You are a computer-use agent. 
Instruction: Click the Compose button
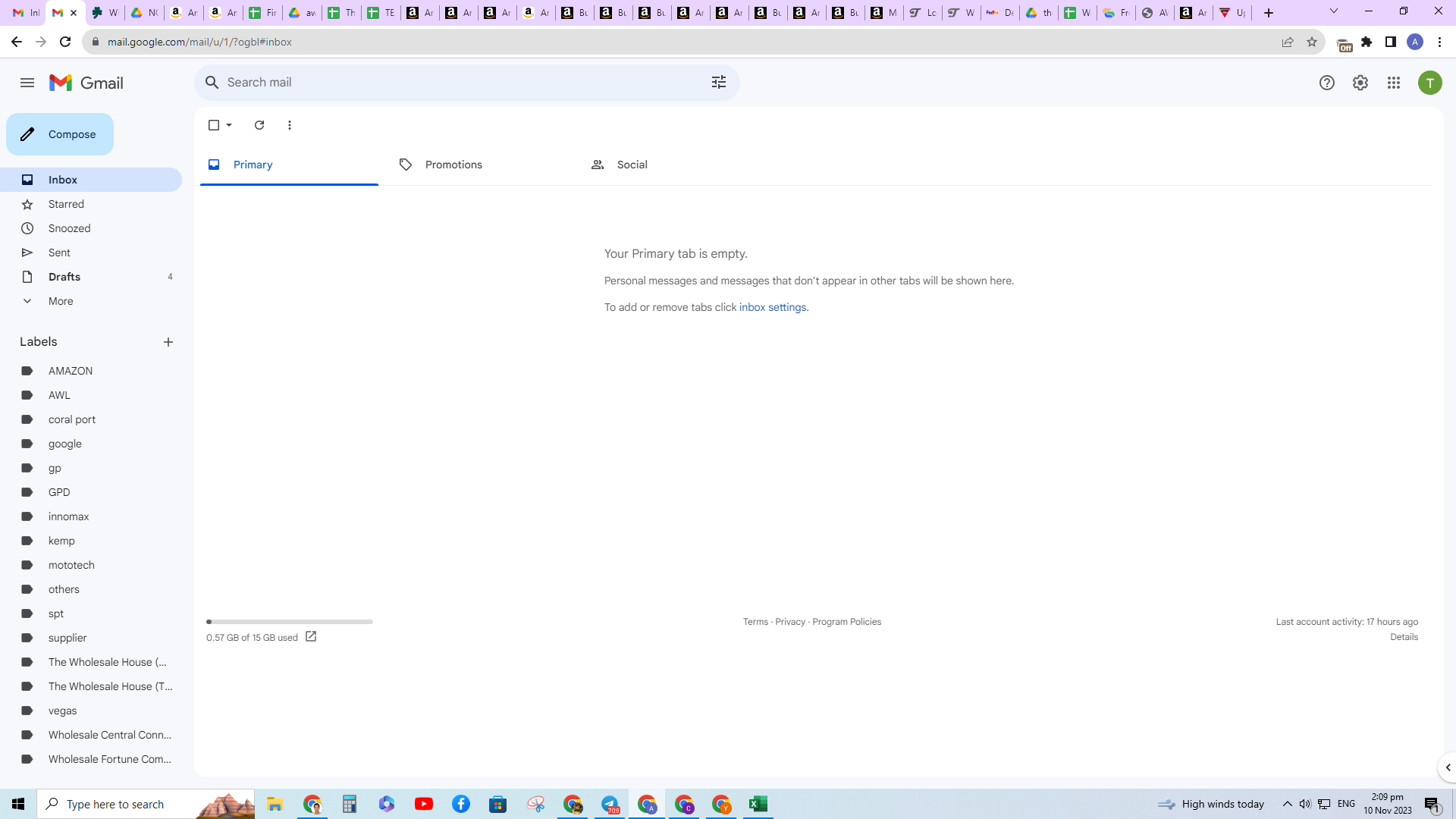pyautogui.click(x=60, y=134)
